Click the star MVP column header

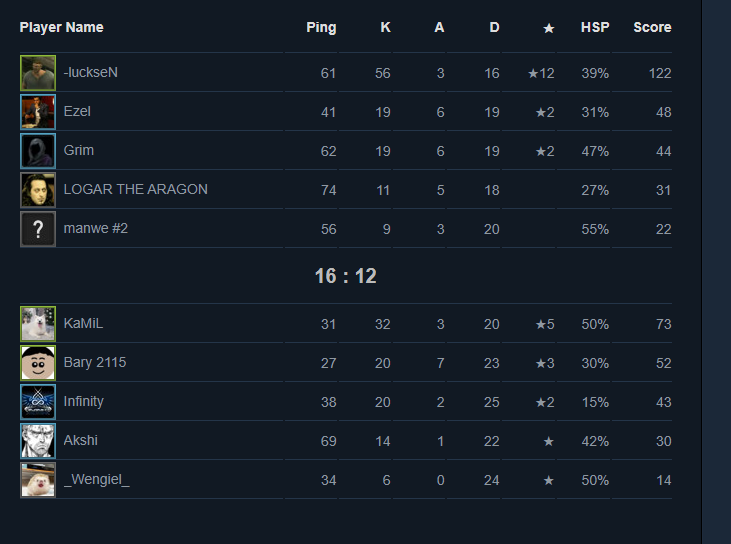pyautogui.click(x=548, y=28)
